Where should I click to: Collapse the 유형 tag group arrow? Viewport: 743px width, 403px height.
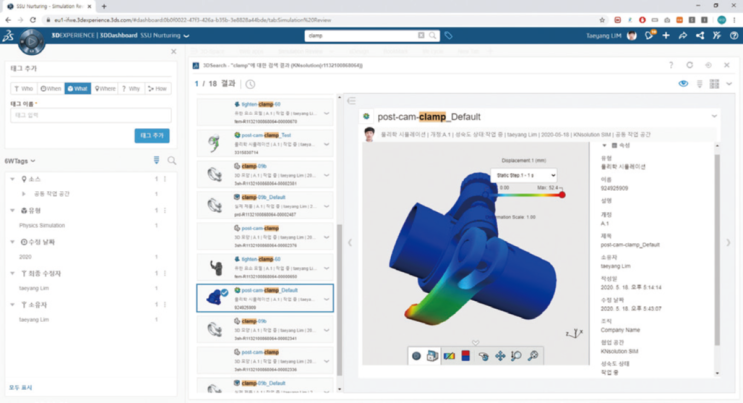(x=13, y=211)
